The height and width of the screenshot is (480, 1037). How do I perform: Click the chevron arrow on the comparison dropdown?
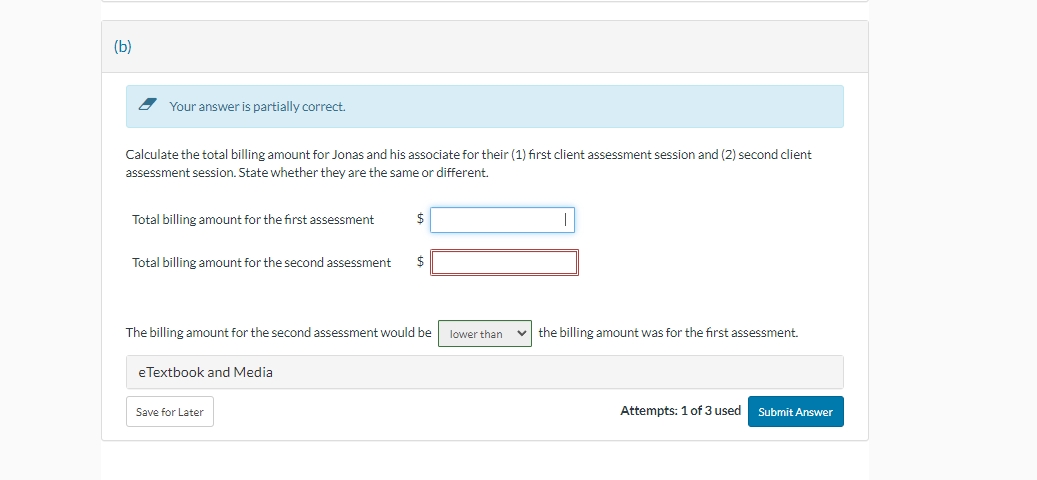pos(522,333)
